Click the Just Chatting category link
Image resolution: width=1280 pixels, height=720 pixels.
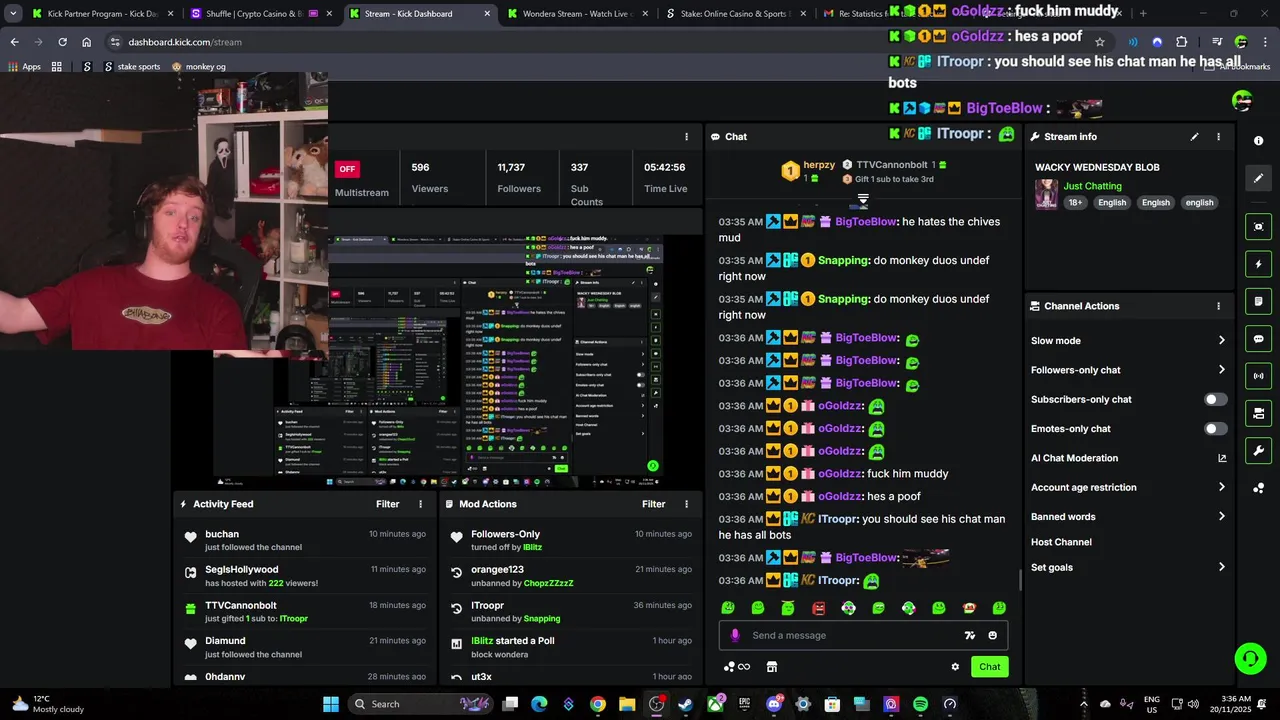point(1092,186)
